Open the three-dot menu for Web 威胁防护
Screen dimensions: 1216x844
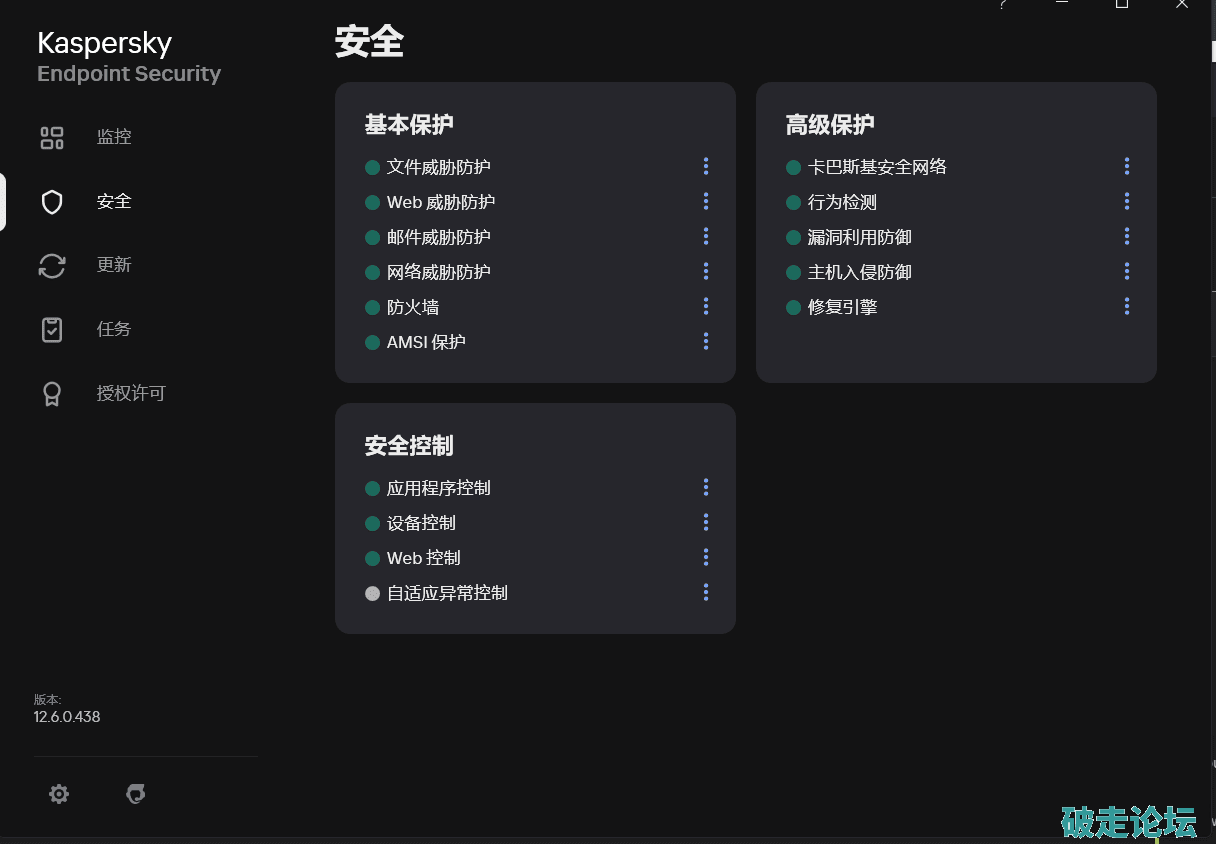tap(706, 202)
